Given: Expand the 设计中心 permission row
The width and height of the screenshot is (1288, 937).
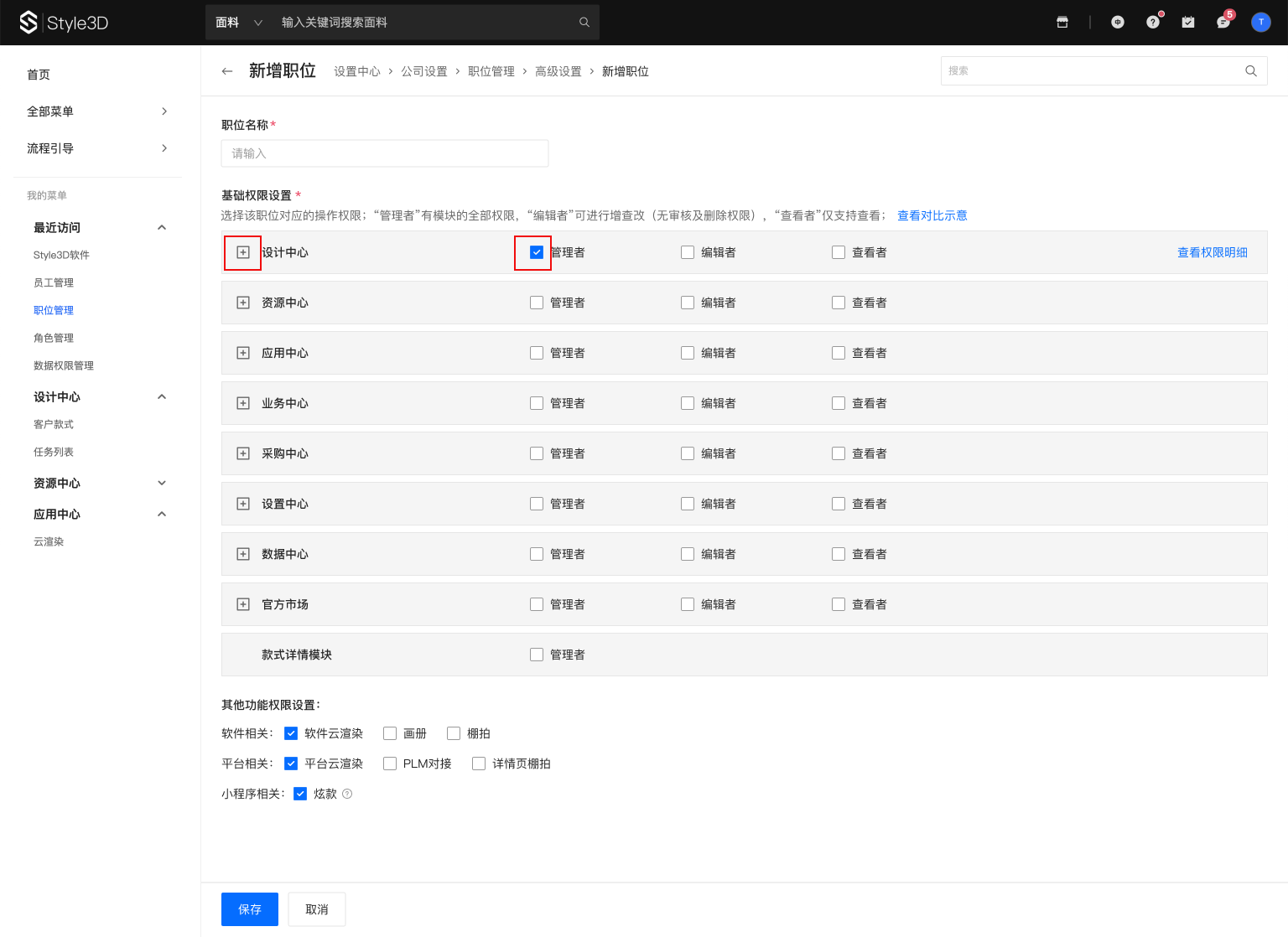Looking at the screenshot, I should 243,252.
